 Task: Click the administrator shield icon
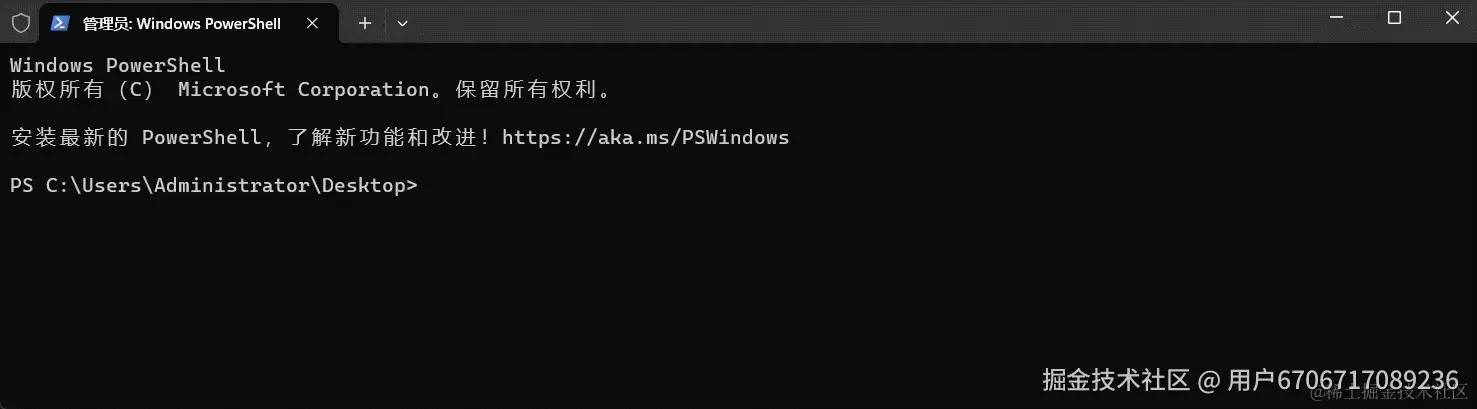[20, 23]
